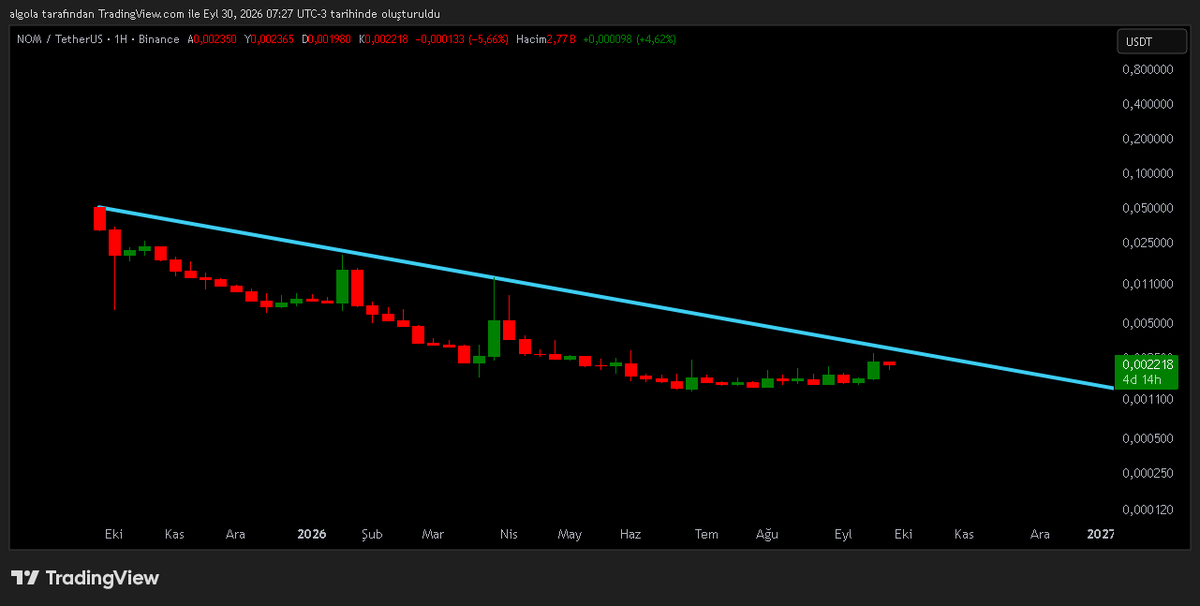Click the 0,000120 price axis label
The width and height of the screenshot is (1200, 606).
click(1147, 510)
